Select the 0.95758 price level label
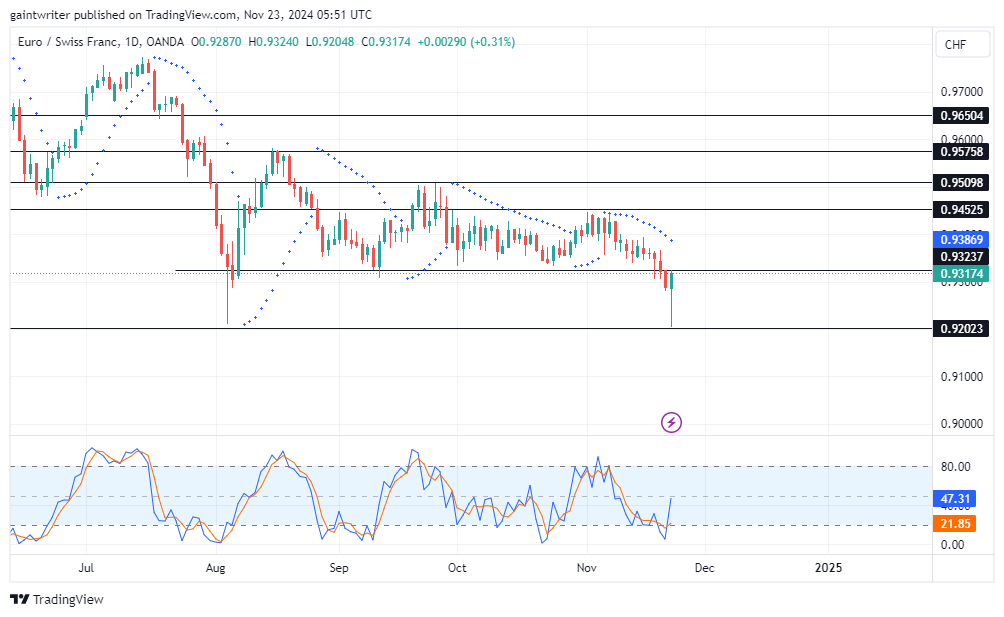The image size is (1004, 617). 961,152
